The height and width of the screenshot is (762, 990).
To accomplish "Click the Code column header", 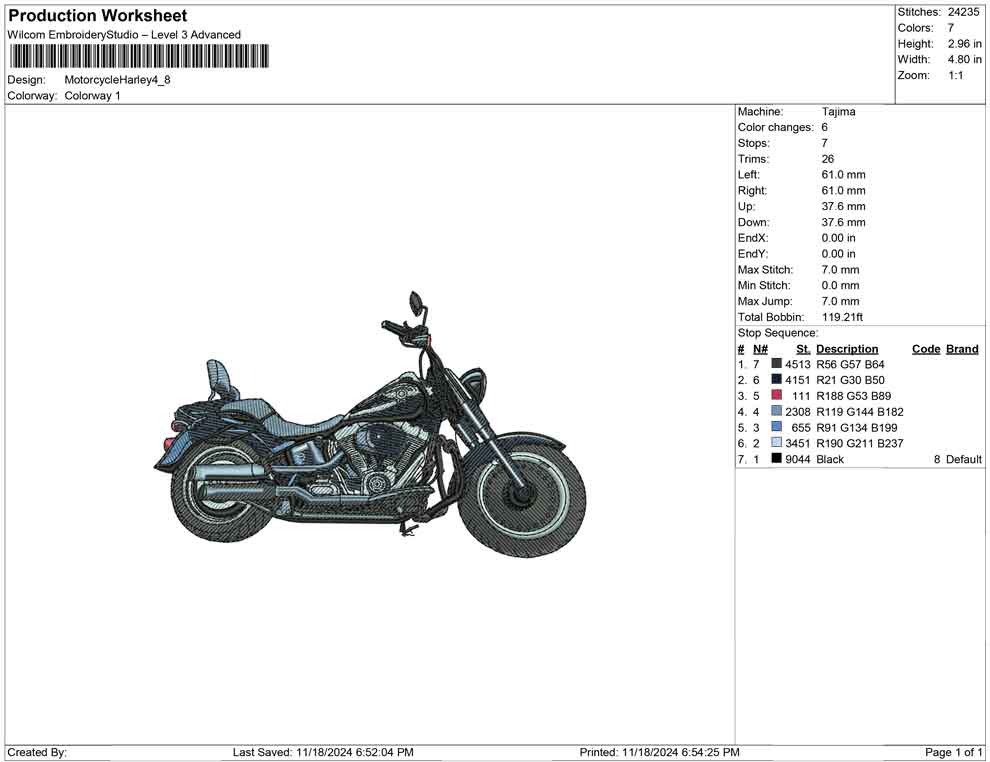I will click(x=925, y=348).
